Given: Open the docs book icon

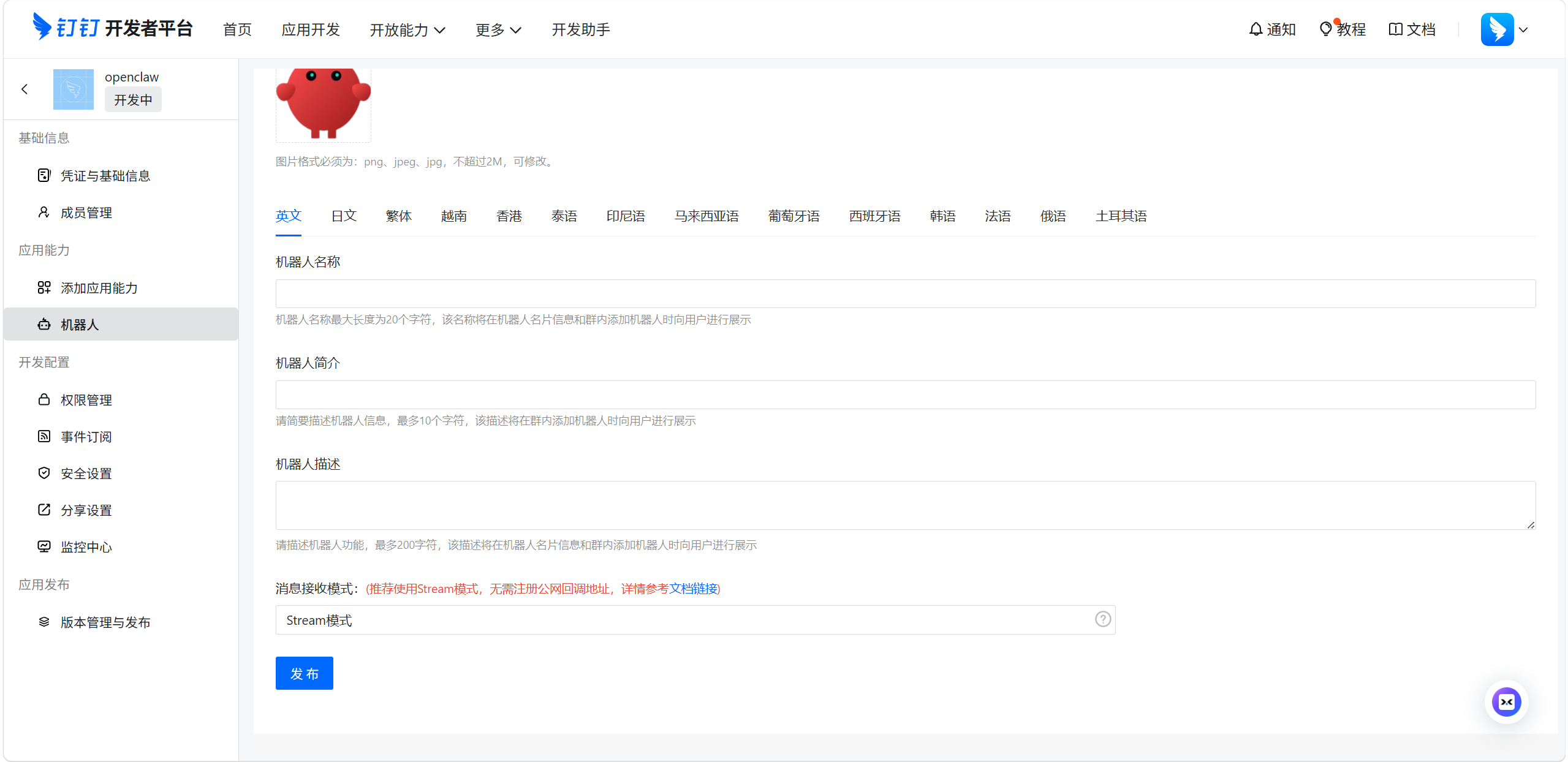Looking at the screenshot, I should (x=1395, y=29).
